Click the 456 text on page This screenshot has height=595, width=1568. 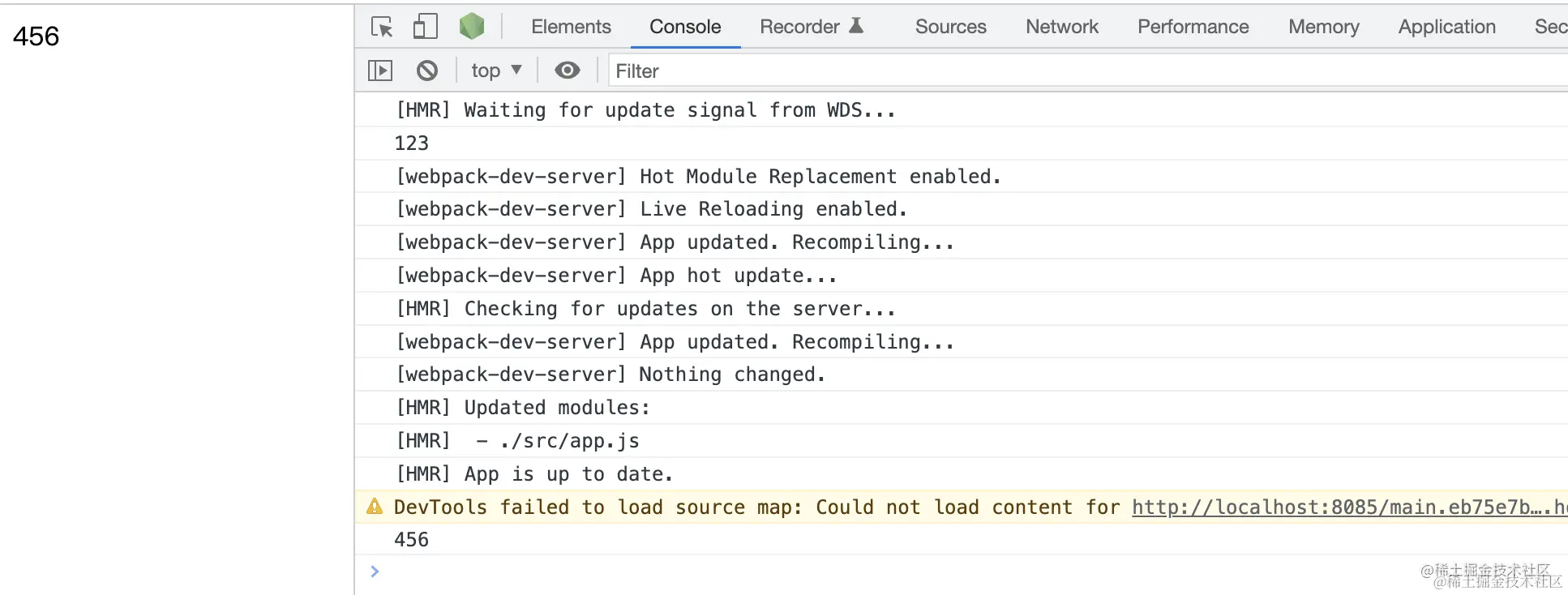click(x=36, y=36)
